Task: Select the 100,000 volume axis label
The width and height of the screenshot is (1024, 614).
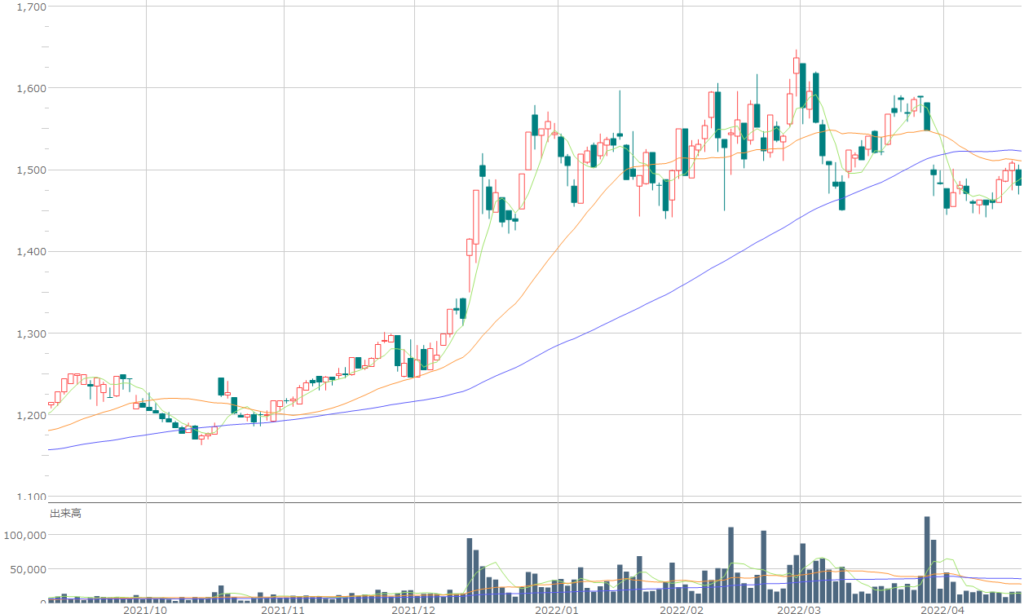Action: (25, 535)
